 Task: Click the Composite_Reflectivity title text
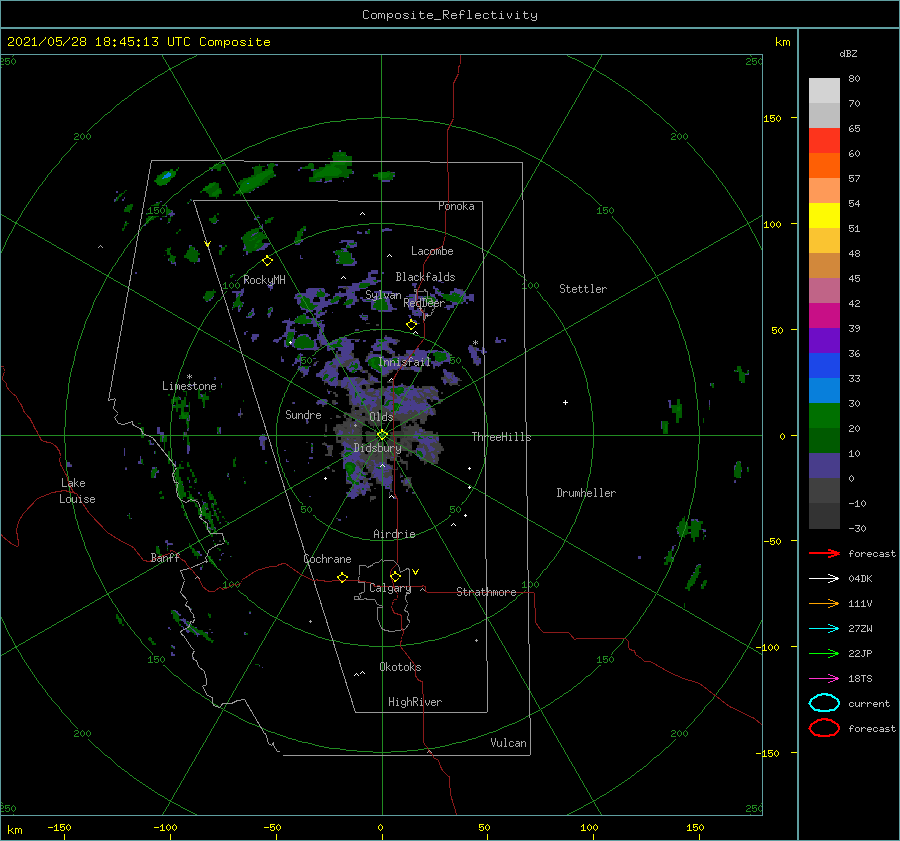pyautogui.click(x=450, y=15)
